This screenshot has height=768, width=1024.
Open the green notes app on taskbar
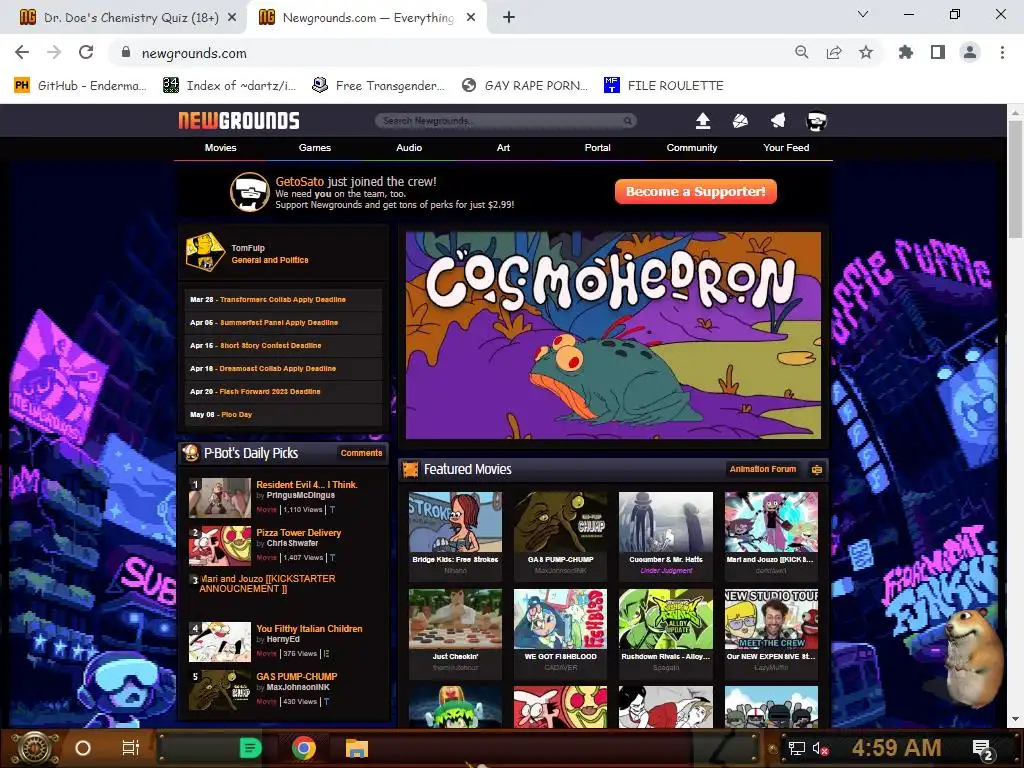tap(250, 748)
